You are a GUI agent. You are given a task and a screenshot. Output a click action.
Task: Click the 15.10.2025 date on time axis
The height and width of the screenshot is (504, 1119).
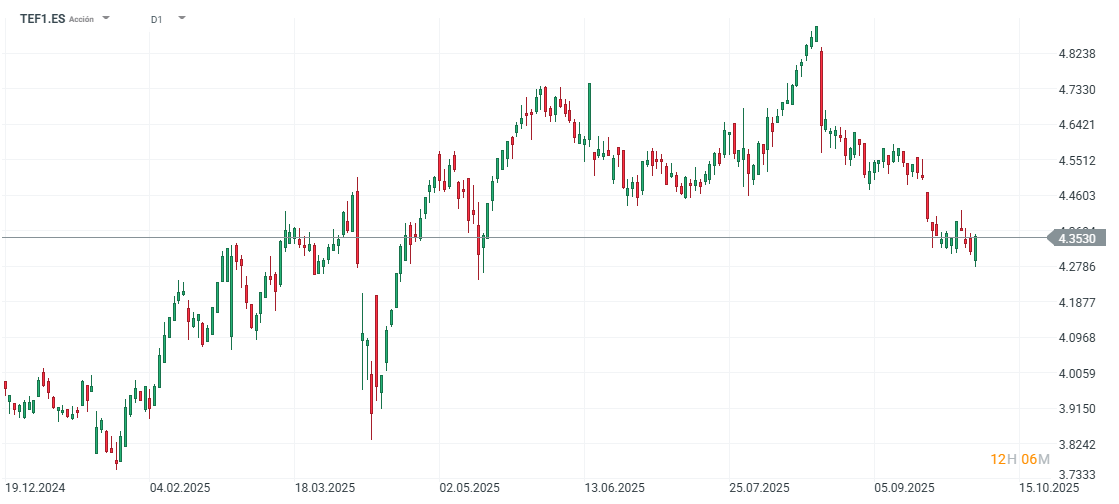1049,488
